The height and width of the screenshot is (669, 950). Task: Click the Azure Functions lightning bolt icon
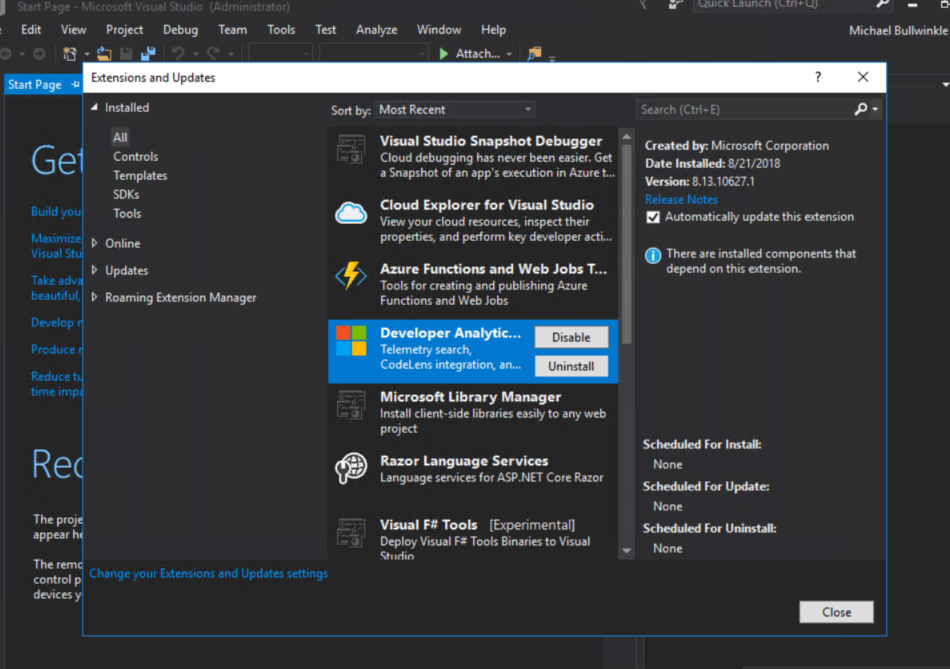point(351,276)
